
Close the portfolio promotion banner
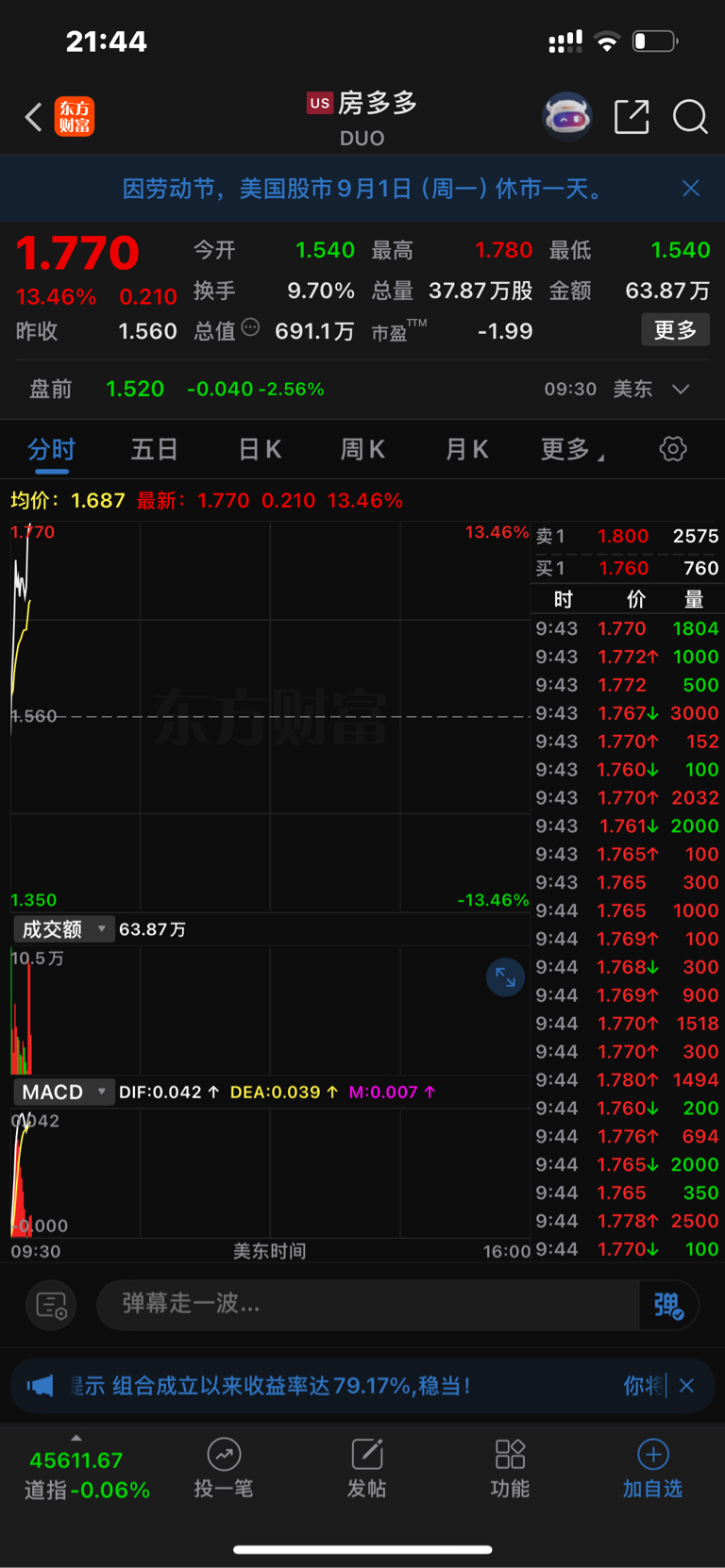(x=687, y=1386)
